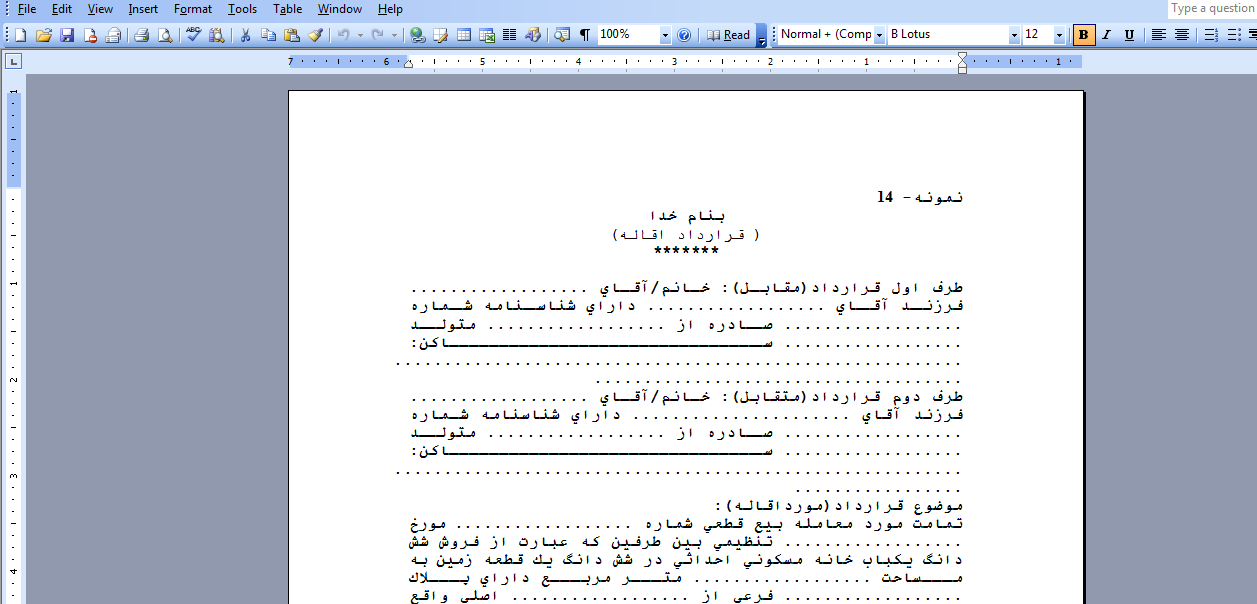Open the Format menu
The height and width of the screenshot is (604, 1257).
pos(192,9)
